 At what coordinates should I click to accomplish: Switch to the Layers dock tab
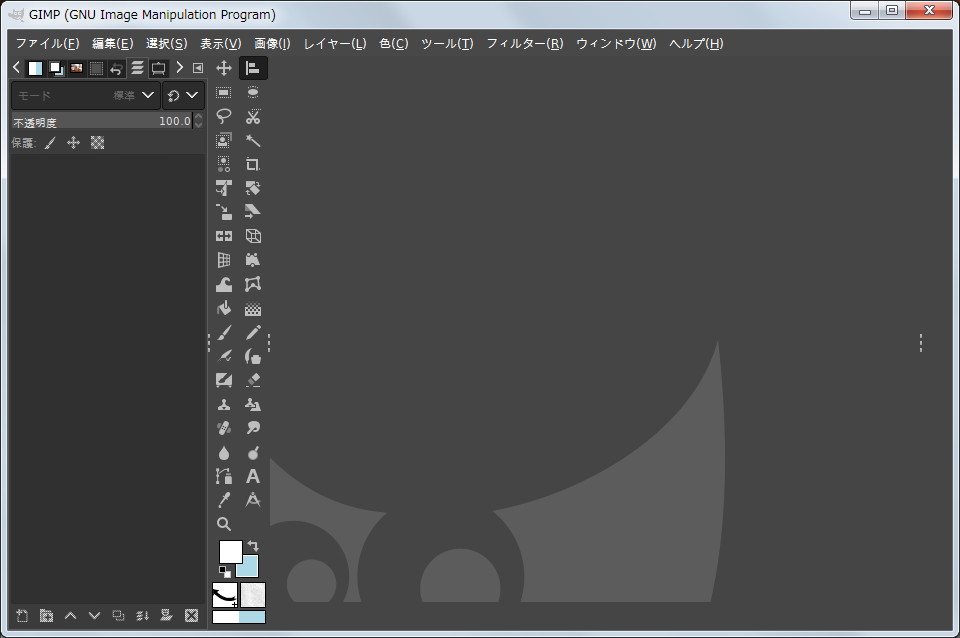click(x=137, y=68)
